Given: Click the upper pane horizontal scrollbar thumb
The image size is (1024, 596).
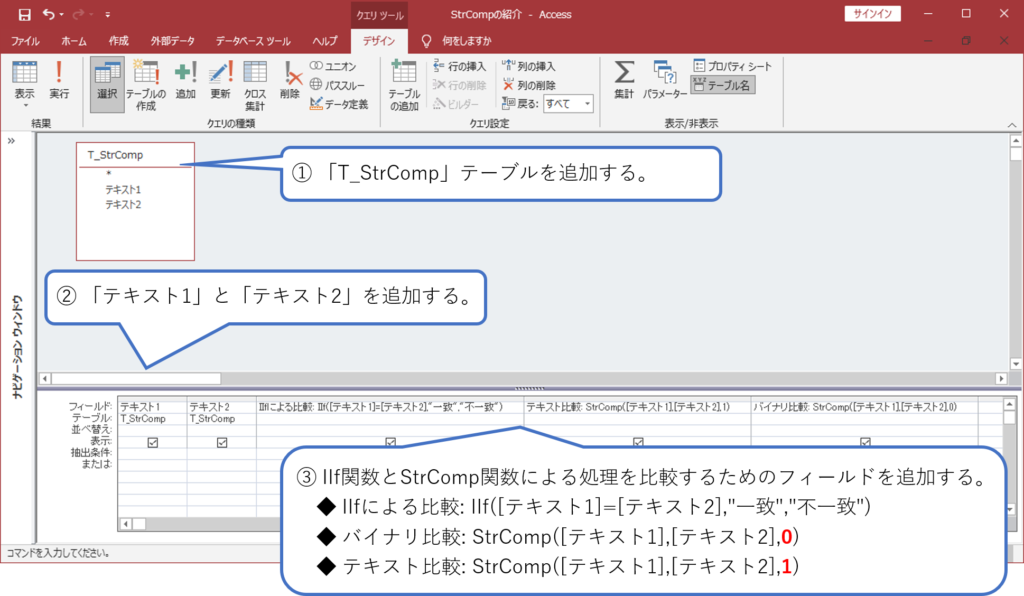Looking at the screenshot, I should pos(136,378).
